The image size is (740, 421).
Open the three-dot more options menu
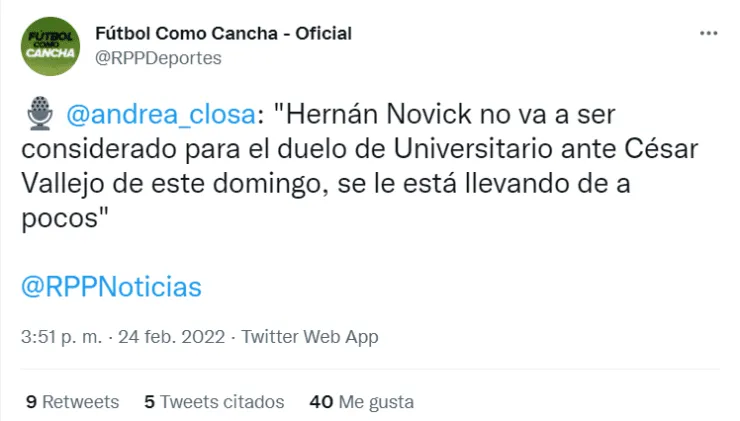click(708, 34)
